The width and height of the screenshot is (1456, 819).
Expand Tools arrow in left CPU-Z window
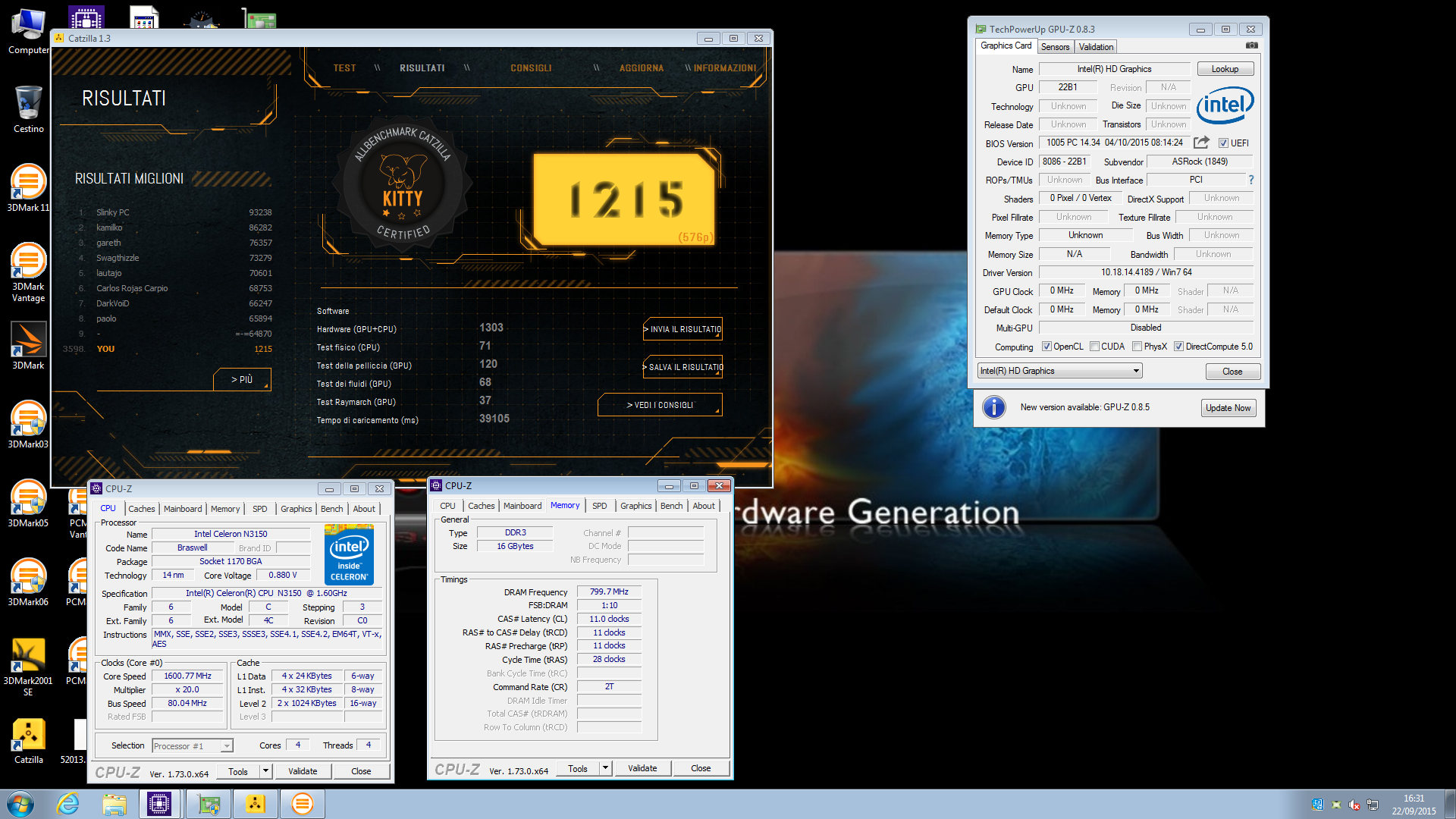265,771
